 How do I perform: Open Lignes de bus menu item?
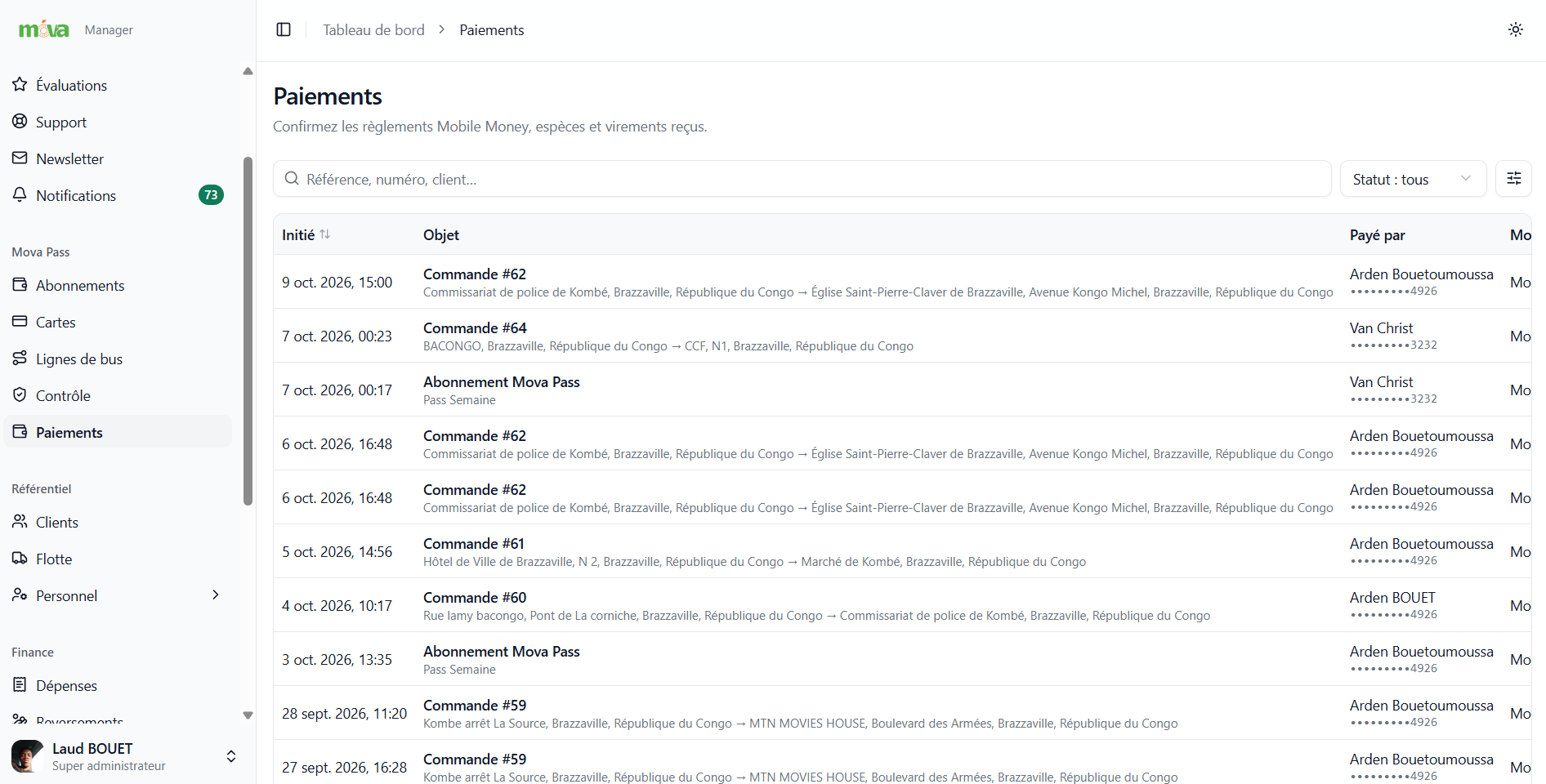[x=118, y=359]
